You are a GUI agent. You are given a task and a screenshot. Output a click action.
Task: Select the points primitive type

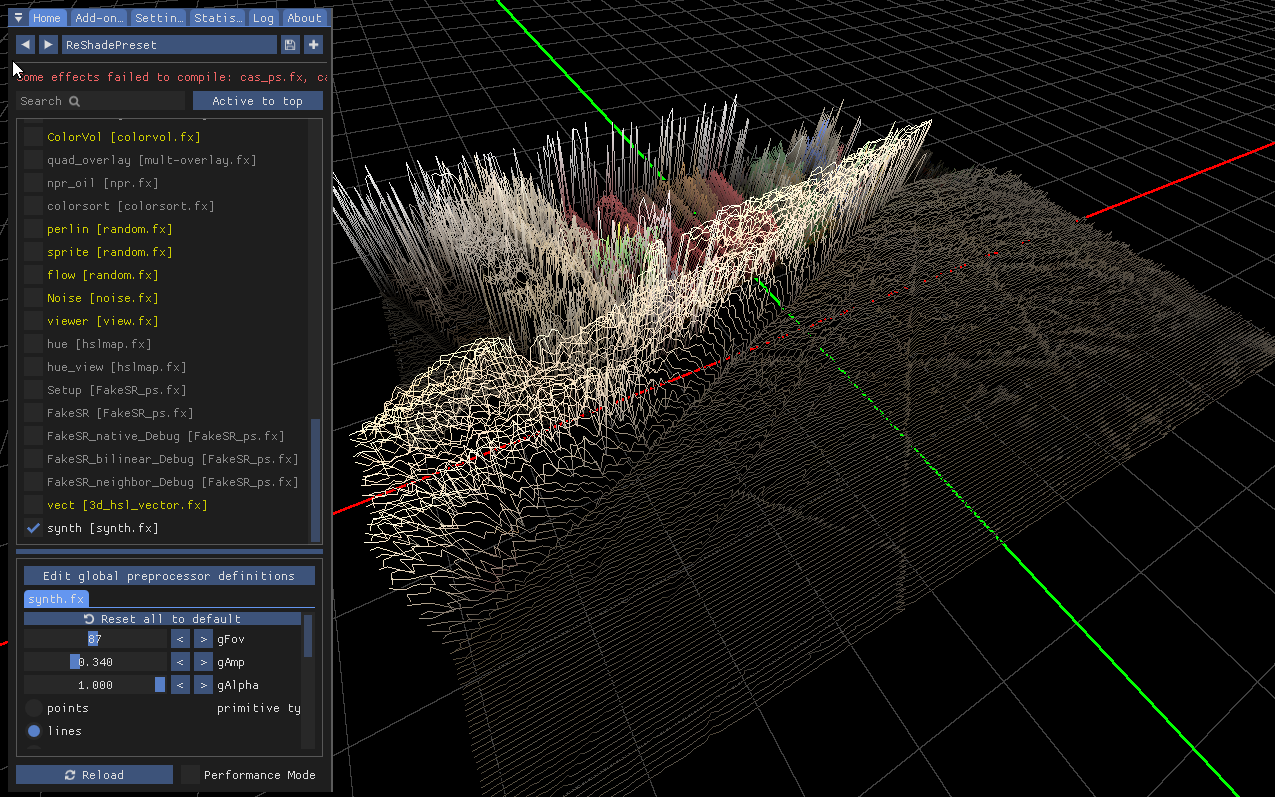[34, 708]
